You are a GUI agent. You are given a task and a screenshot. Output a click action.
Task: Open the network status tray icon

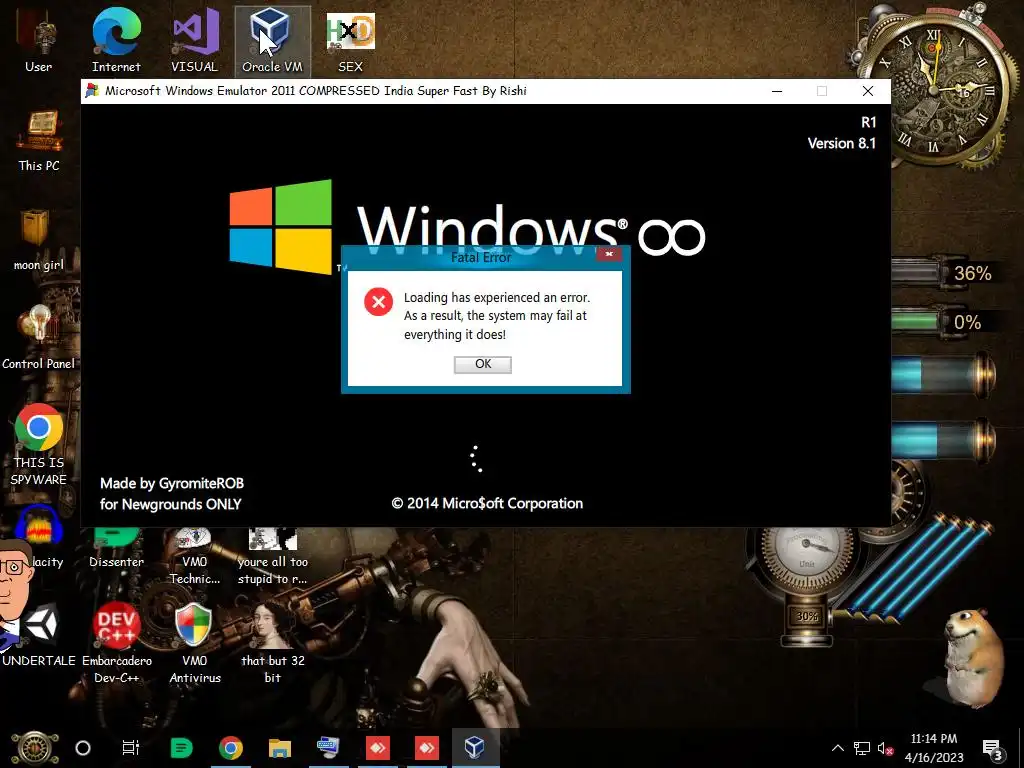[862, 748]
